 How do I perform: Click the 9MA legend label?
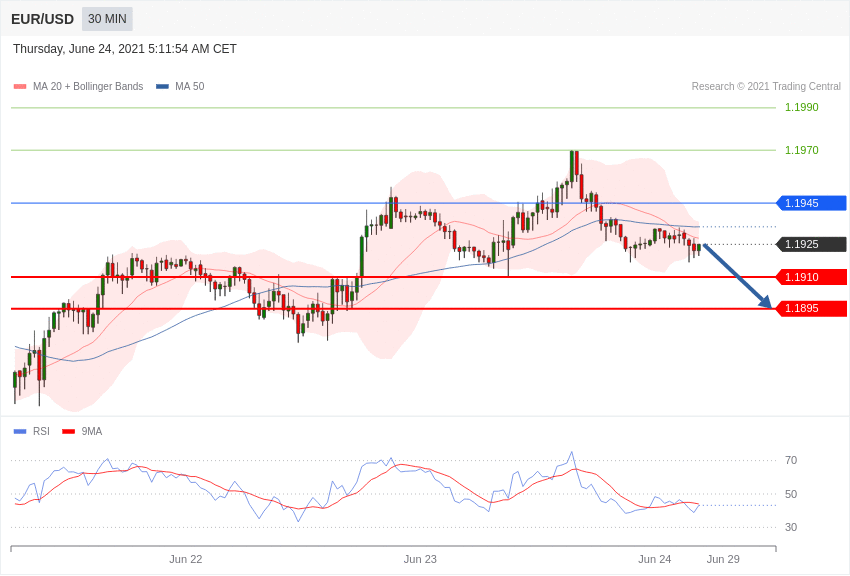(x=92, y=431)
